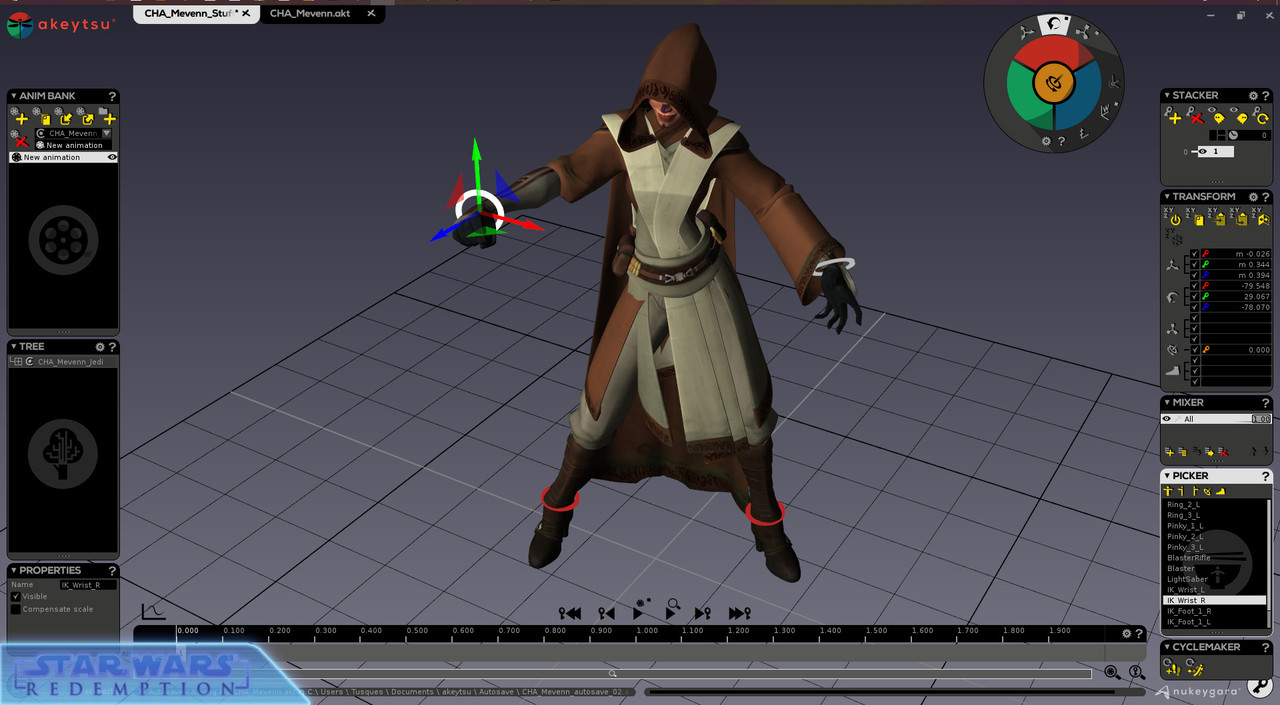This screenshot has width=1280, height=705.
Task: Toggle Compensate scale checkbox
Action: coord(15,609)
